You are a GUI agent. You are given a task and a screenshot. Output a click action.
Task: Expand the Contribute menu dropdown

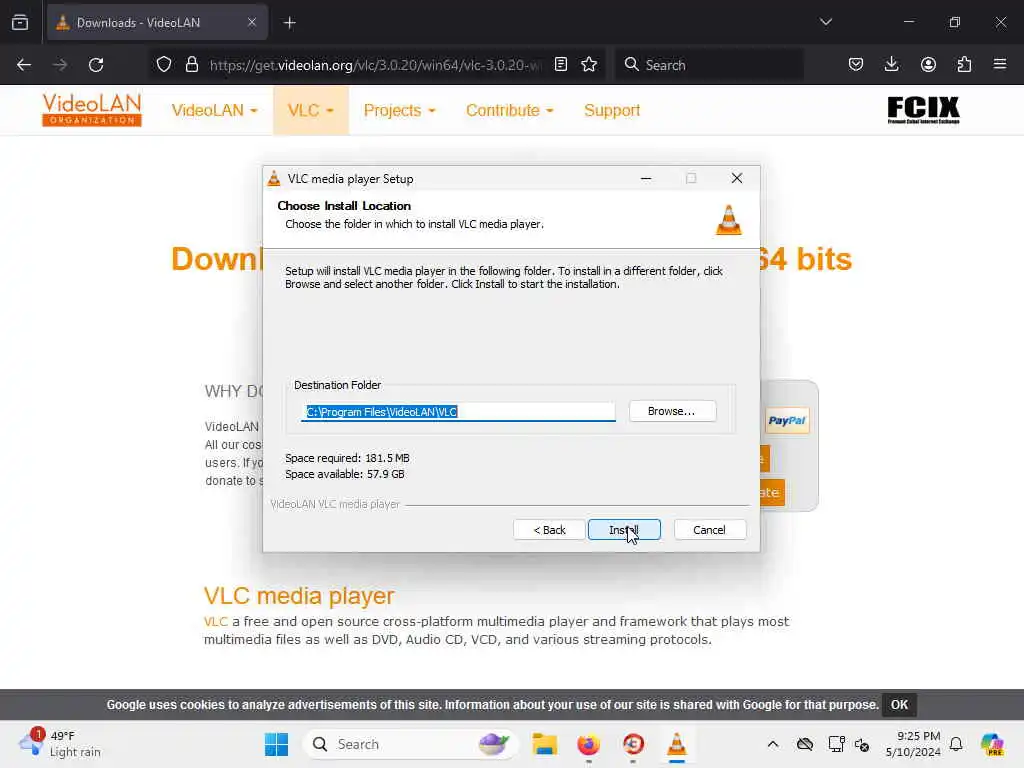(x=509, y=110)
